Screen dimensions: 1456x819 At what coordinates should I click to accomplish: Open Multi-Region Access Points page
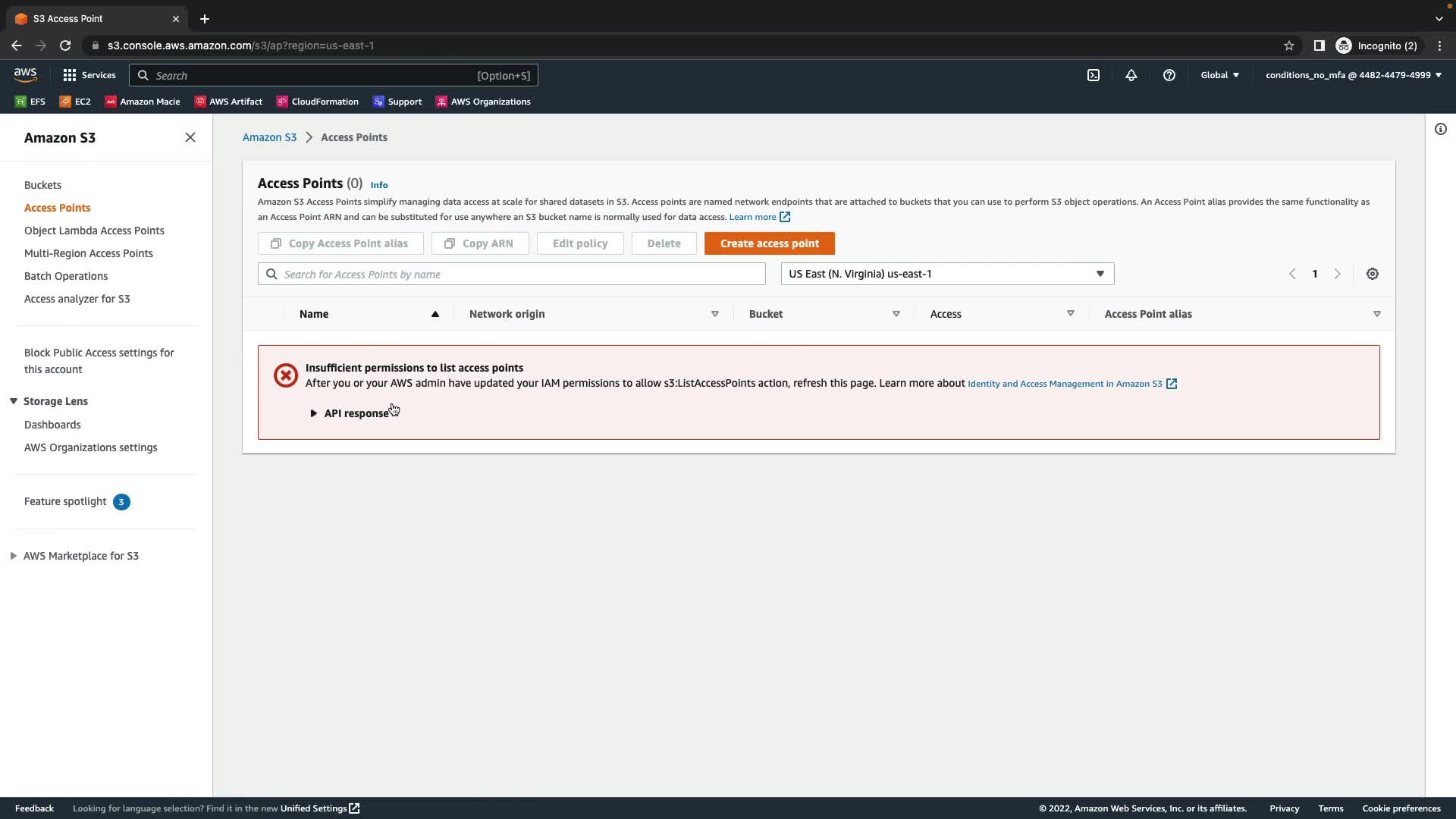88,253
